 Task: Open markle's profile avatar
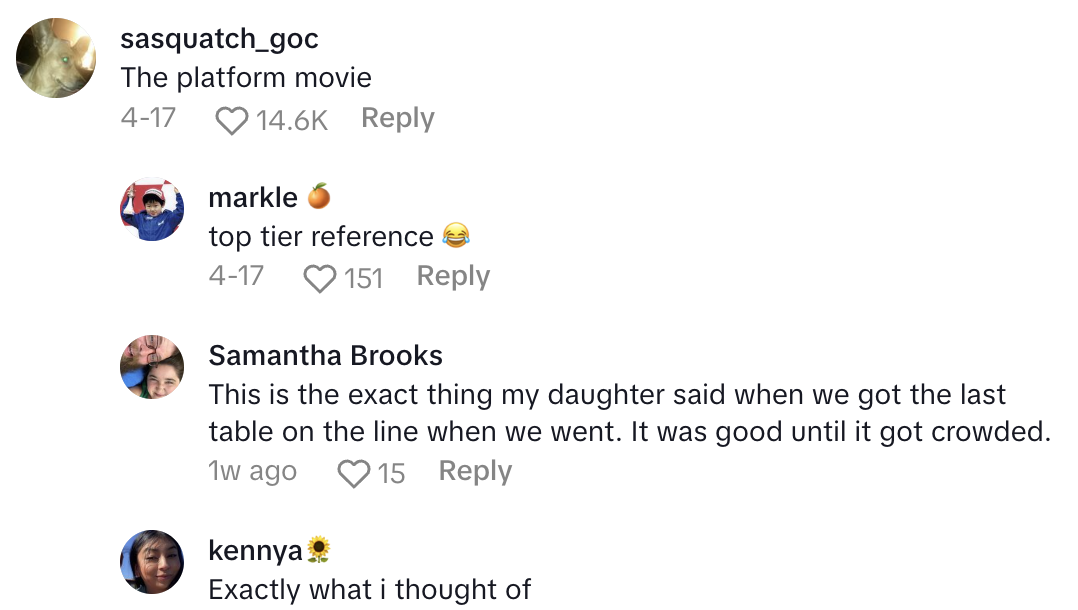tap(152, 210)
